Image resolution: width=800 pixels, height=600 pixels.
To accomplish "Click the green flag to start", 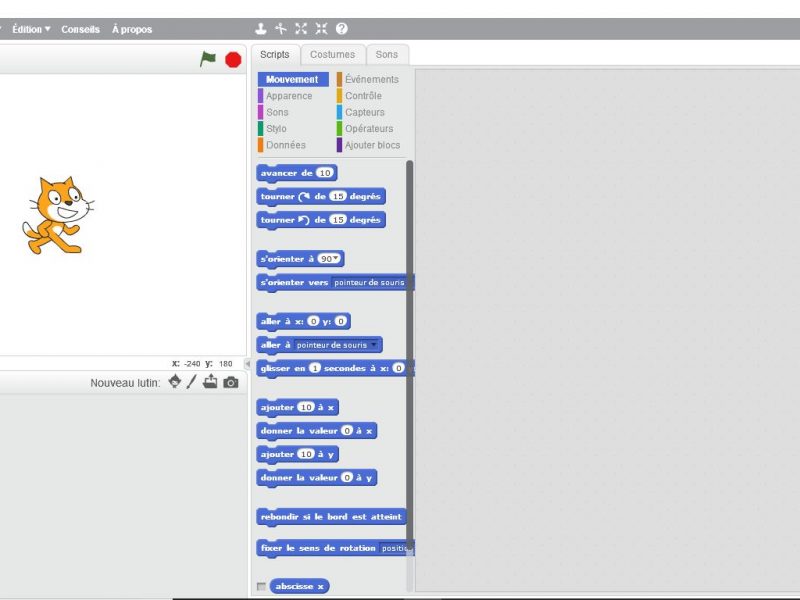I will pos(208,59).
